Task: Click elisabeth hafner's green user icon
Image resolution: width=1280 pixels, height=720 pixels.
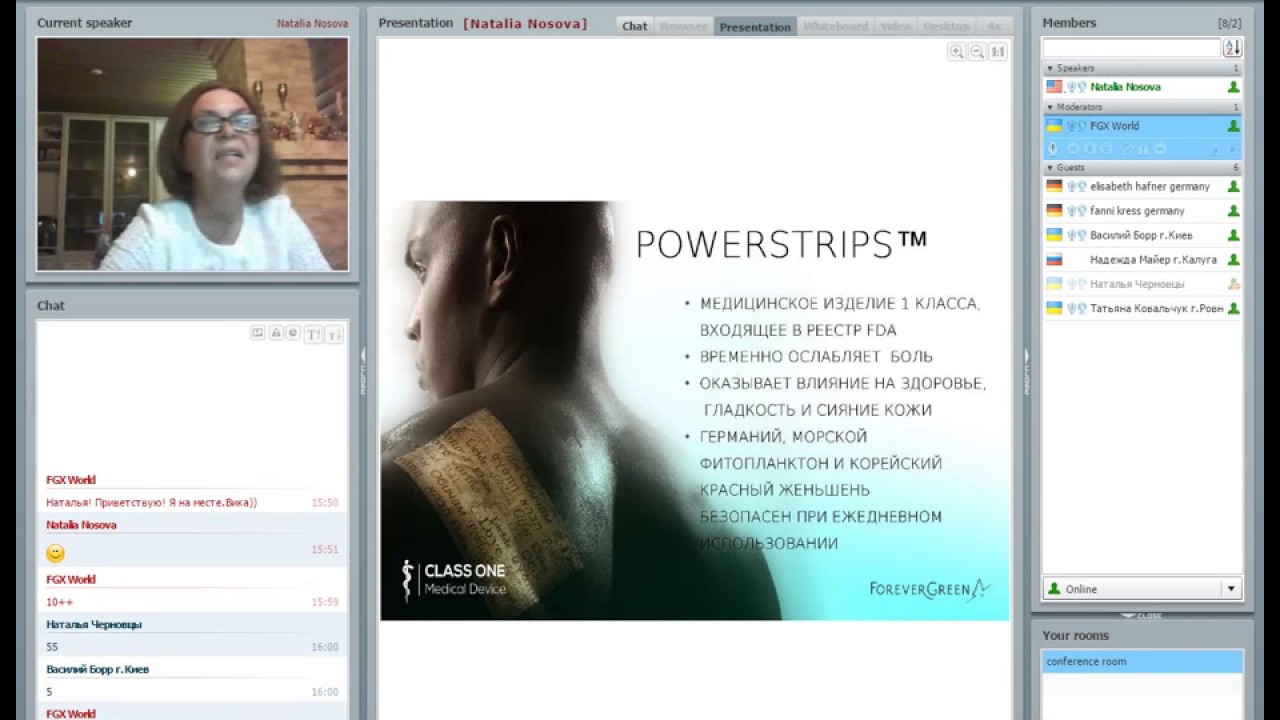Action: 1233,186
